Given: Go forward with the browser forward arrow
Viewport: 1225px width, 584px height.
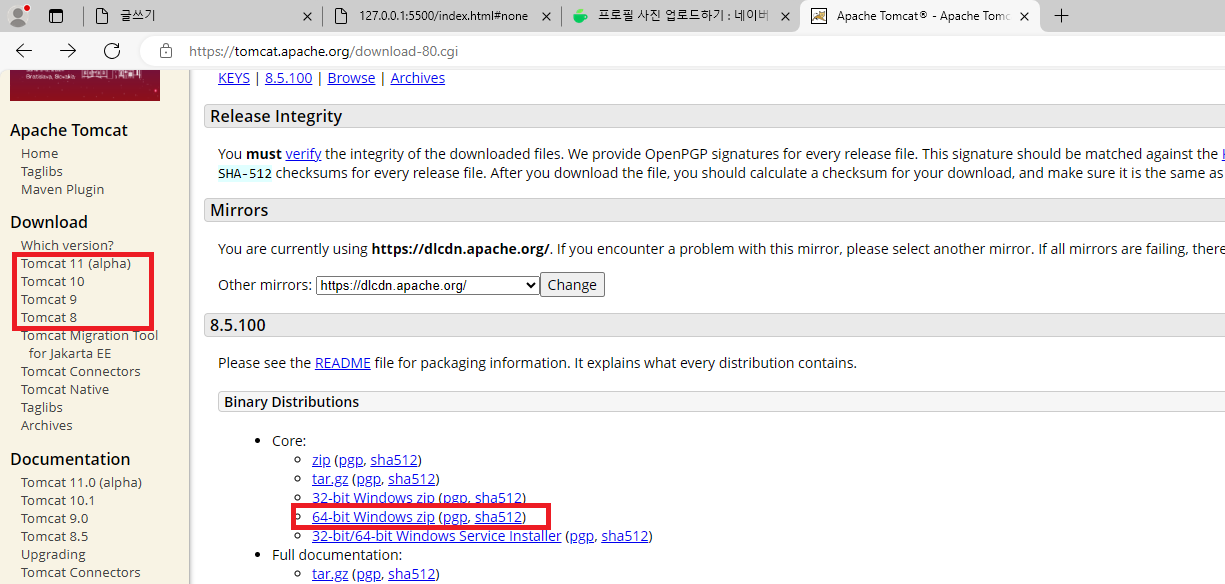Looking at the screenshot, I should point(68,51).
